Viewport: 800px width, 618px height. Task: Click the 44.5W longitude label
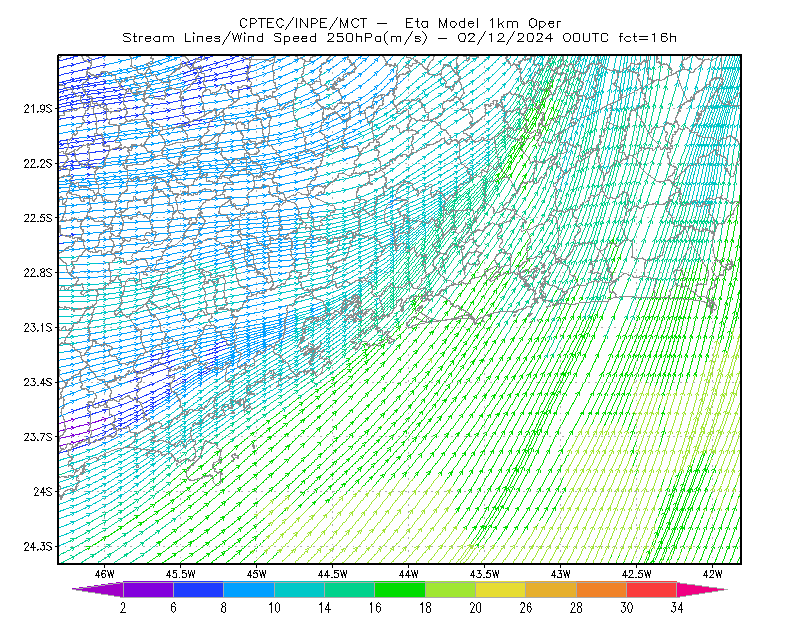pos(333,574)
